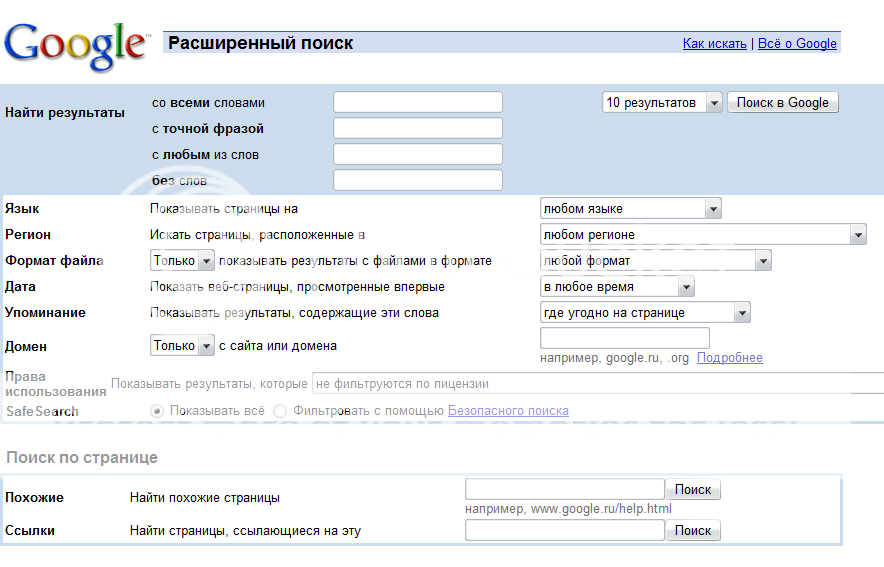Open 'где угодно на странице' dropdown

pos(645,313)
